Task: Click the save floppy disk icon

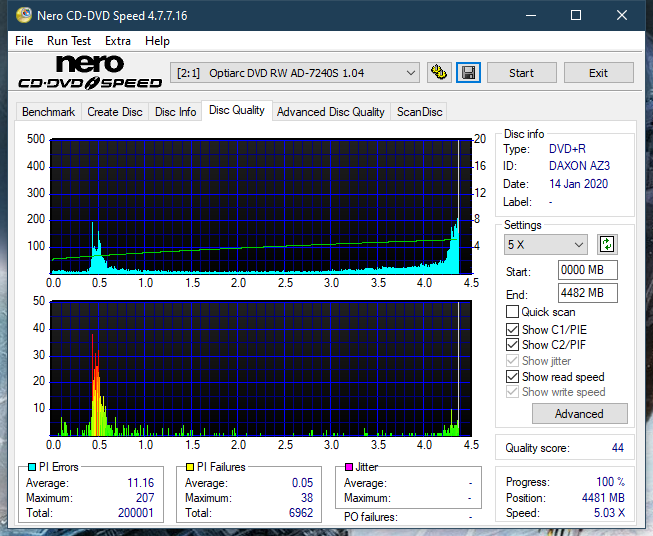Action: [467, 73]
